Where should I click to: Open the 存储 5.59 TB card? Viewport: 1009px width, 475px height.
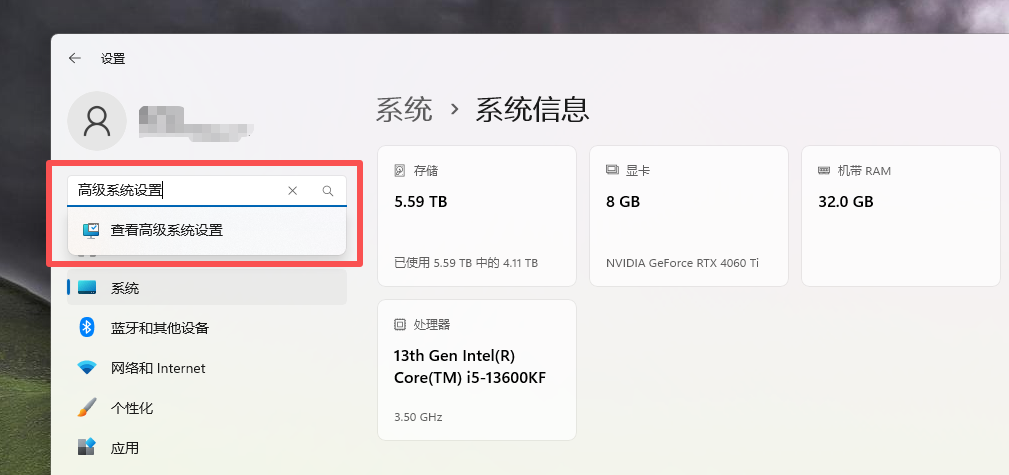click(477, 216)
